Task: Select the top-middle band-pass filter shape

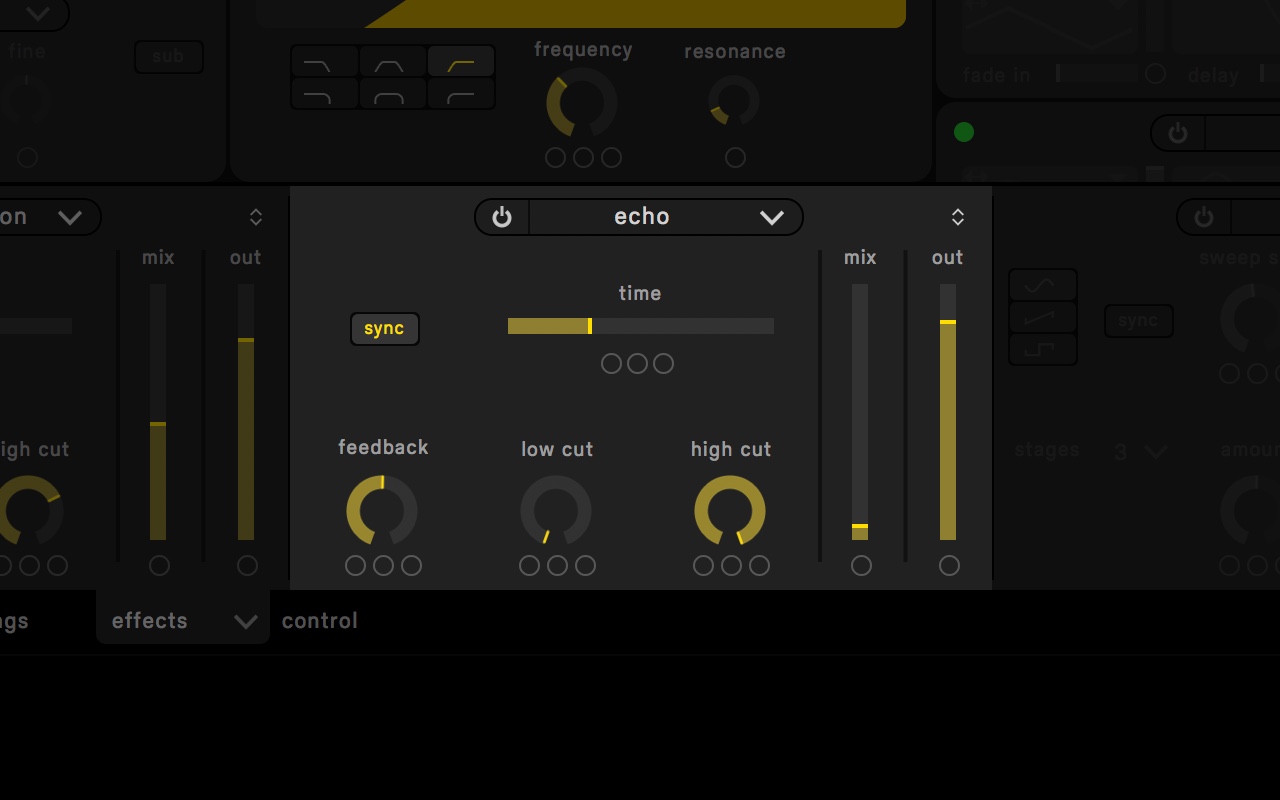Action: pyautogui.click(x=393, y=61)
